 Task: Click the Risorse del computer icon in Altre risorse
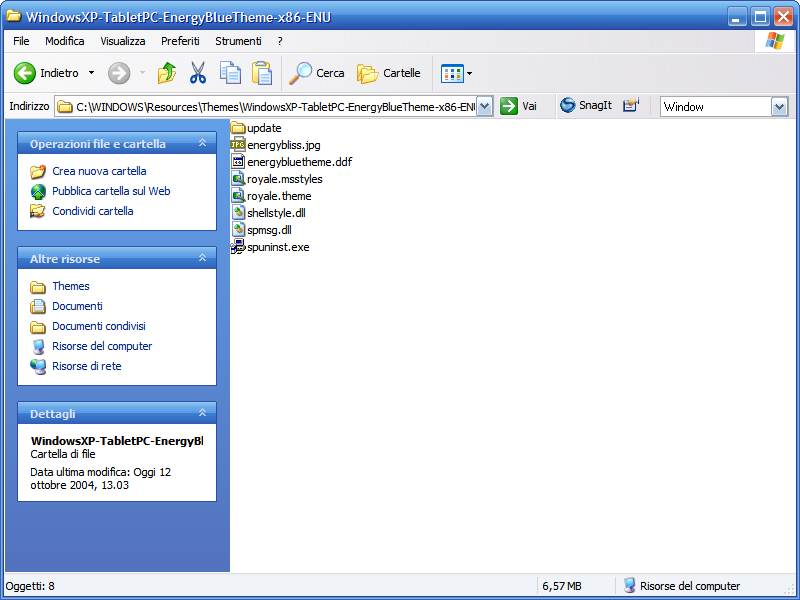(38, 346)
